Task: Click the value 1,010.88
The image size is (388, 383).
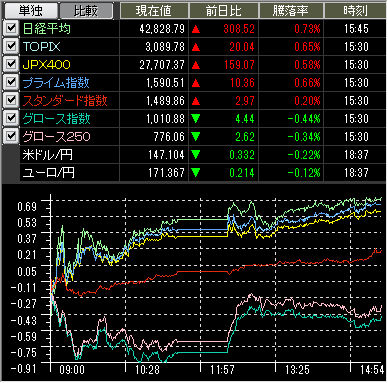Action: click(165, 119)
